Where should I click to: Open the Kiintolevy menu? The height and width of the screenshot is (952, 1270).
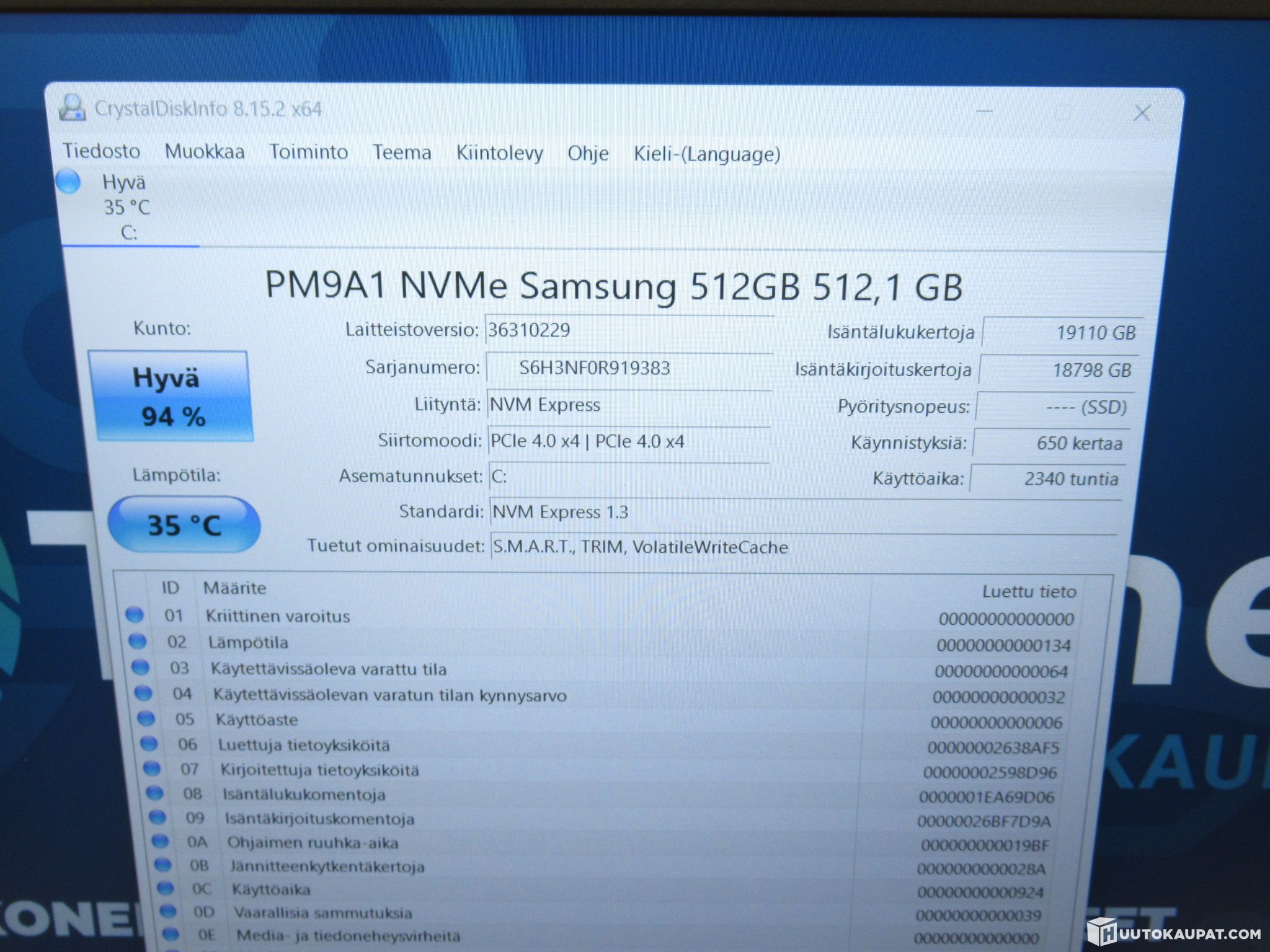click(500, 153)
